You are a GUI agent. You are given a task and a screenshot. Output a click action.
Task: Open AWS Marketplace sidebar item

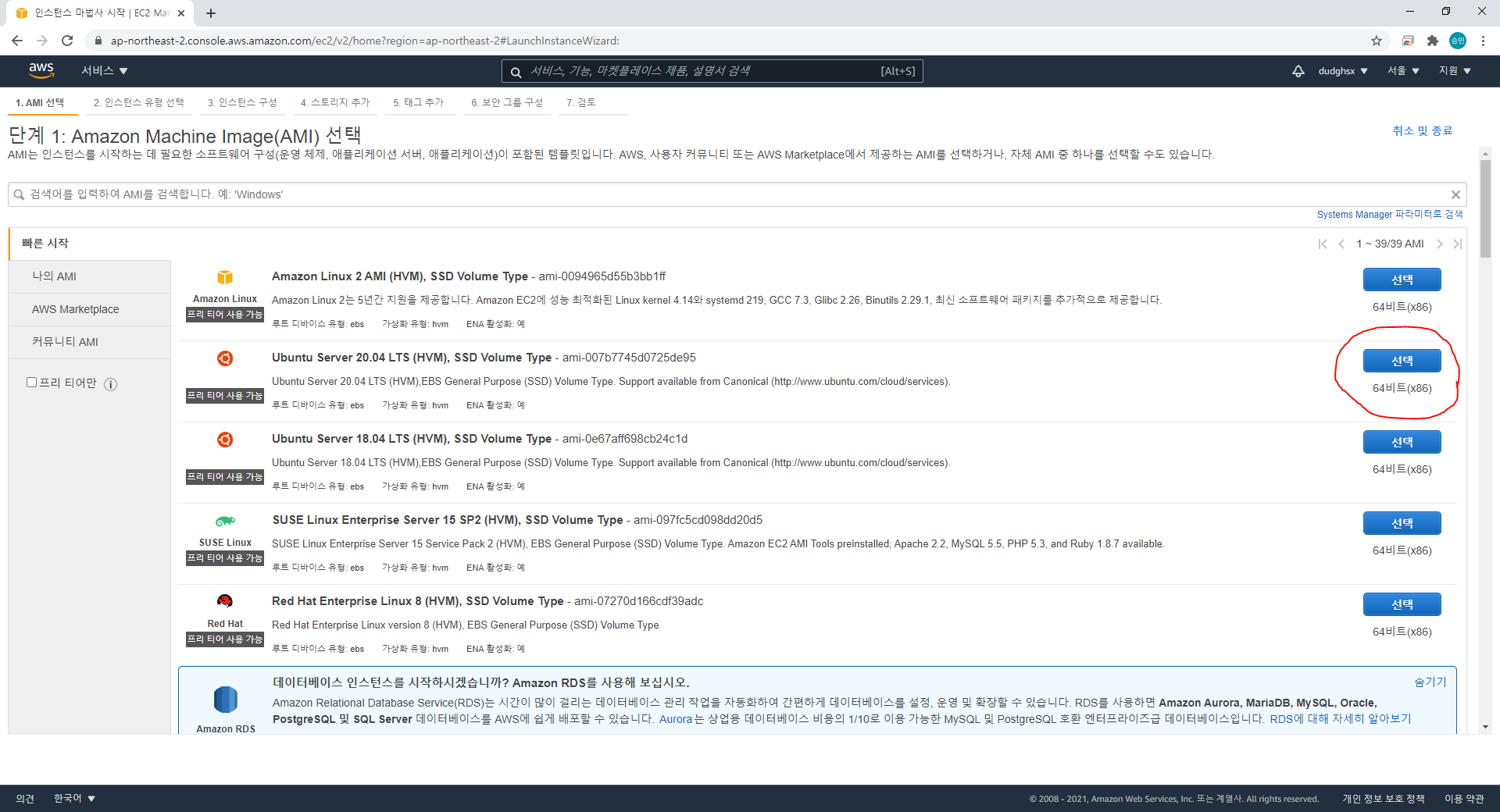pos(90,309)
